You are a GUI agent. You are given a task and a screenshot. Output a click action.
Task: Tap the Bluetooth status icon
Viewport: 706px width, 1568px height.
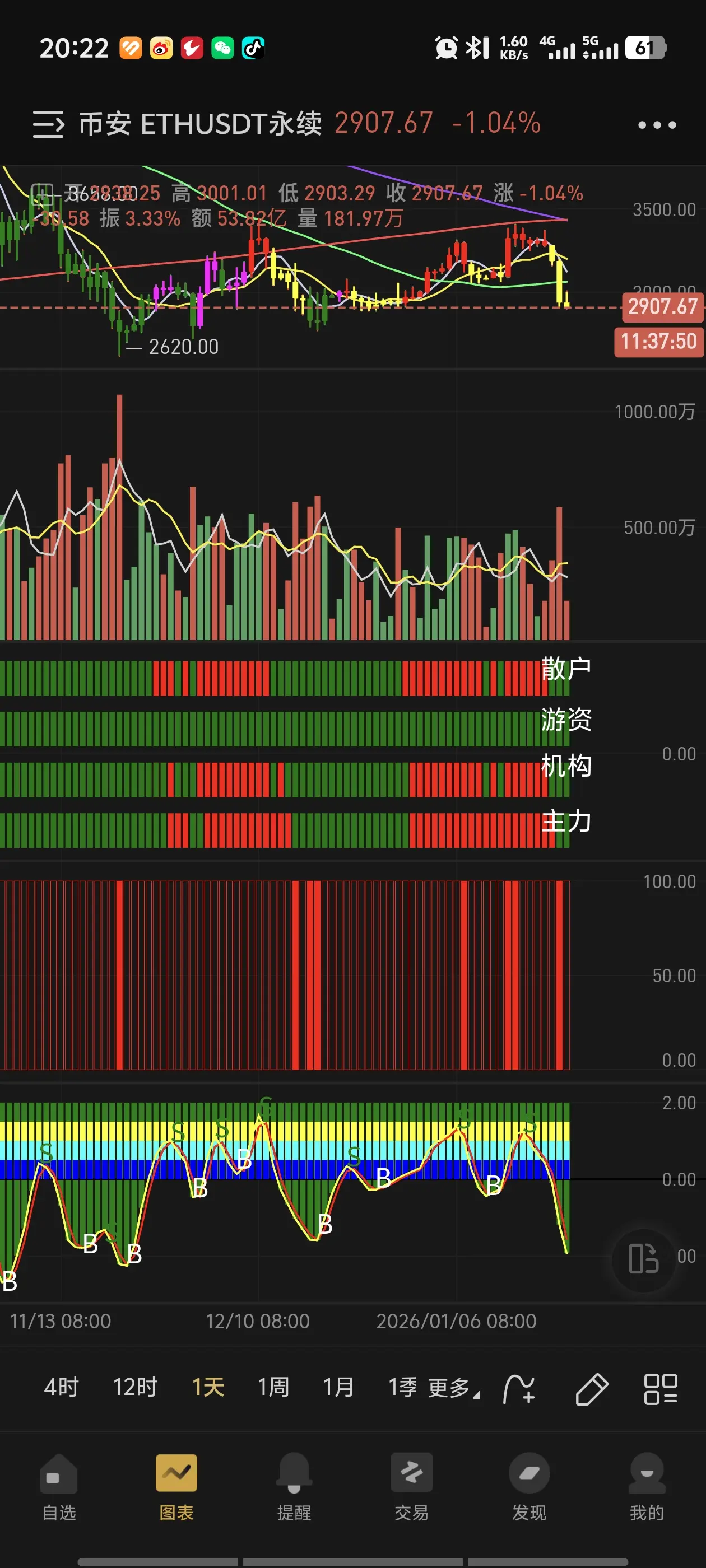477,48
